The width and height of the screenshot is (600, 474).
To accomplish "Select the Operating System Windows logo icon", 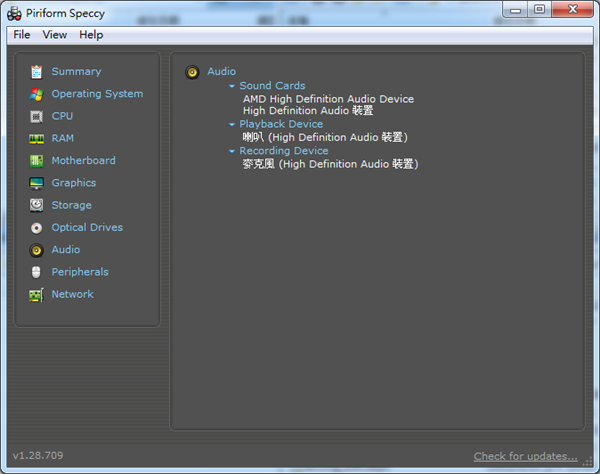I will 36,94.
